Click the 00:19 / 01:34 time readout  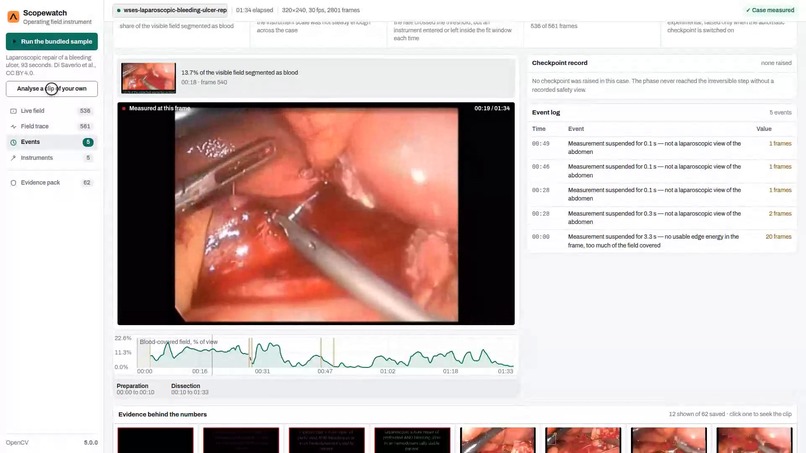point(492,108)
